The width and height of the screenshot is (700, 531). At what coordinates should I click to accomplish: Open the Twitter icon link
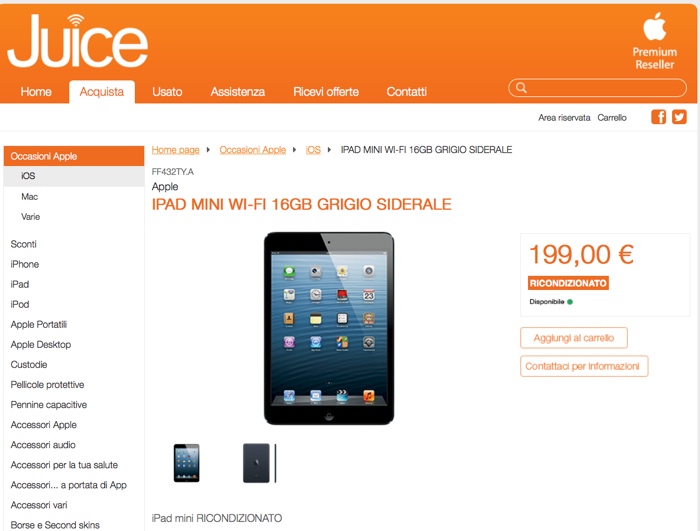[x=679, y=117]
